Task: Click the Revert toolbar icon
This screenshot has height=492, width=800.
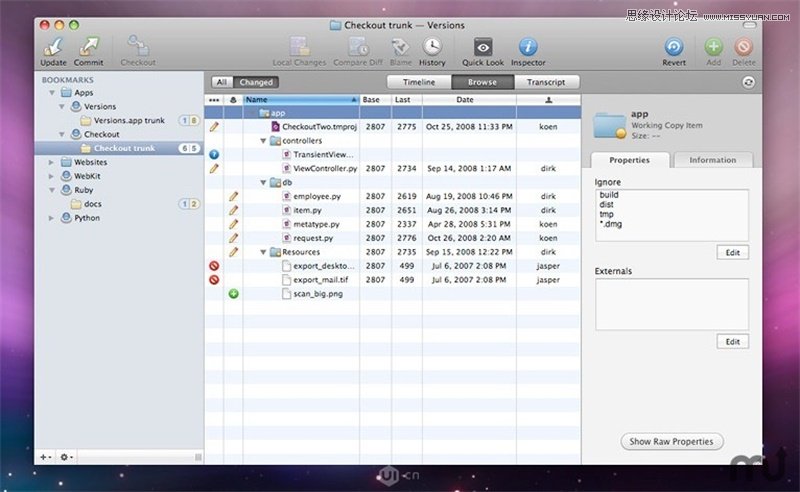Action: 674,46
